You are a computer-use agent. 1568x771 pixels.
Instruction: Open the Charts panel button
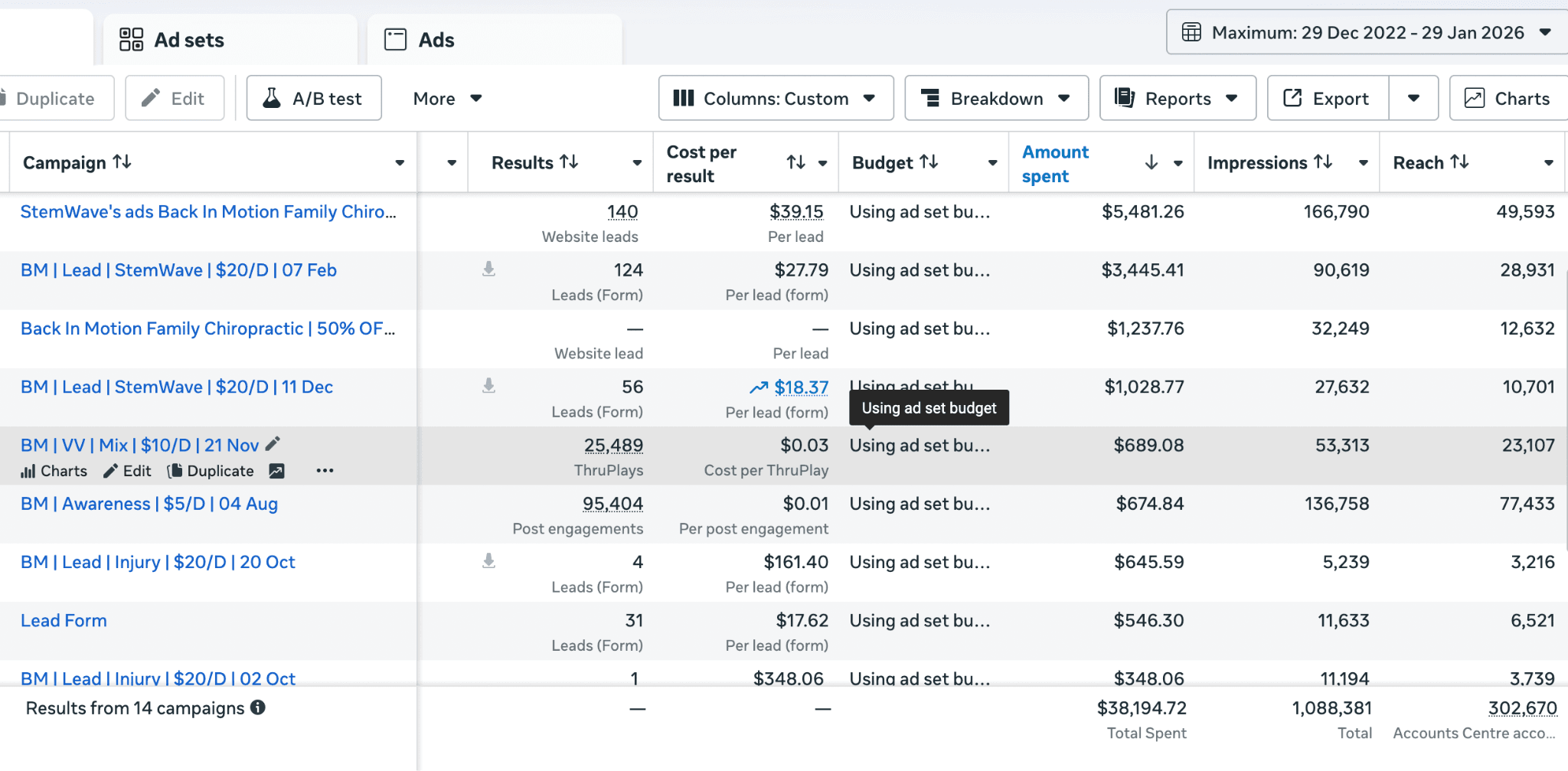1508,98
